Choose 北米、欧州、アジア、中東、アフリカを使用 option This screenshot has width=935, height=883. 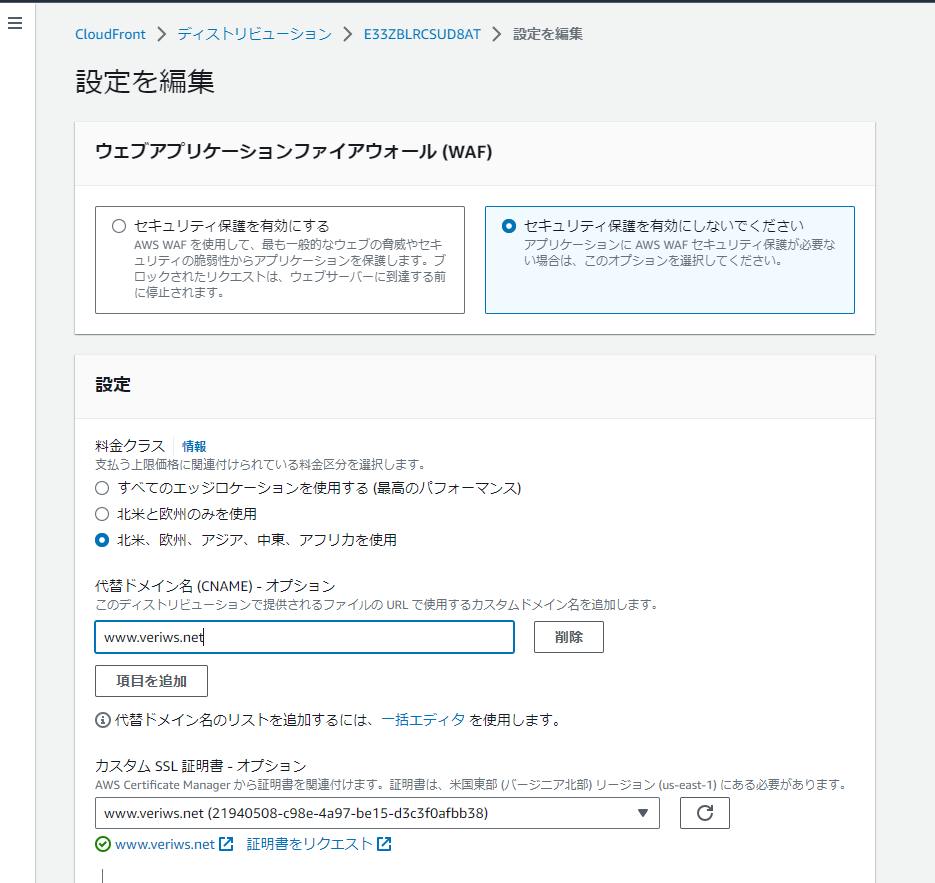(x=102, y=540)
